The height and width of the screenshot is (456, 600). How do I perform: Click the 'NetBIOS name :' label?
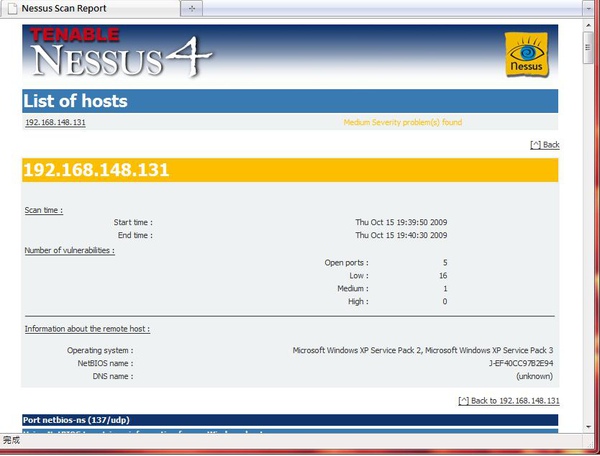tap(105, 363)
